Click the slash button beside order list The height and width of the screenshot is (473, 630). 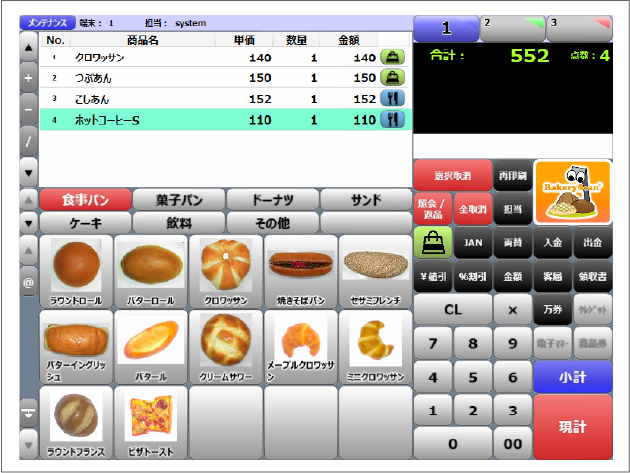(x=29, y=141)
